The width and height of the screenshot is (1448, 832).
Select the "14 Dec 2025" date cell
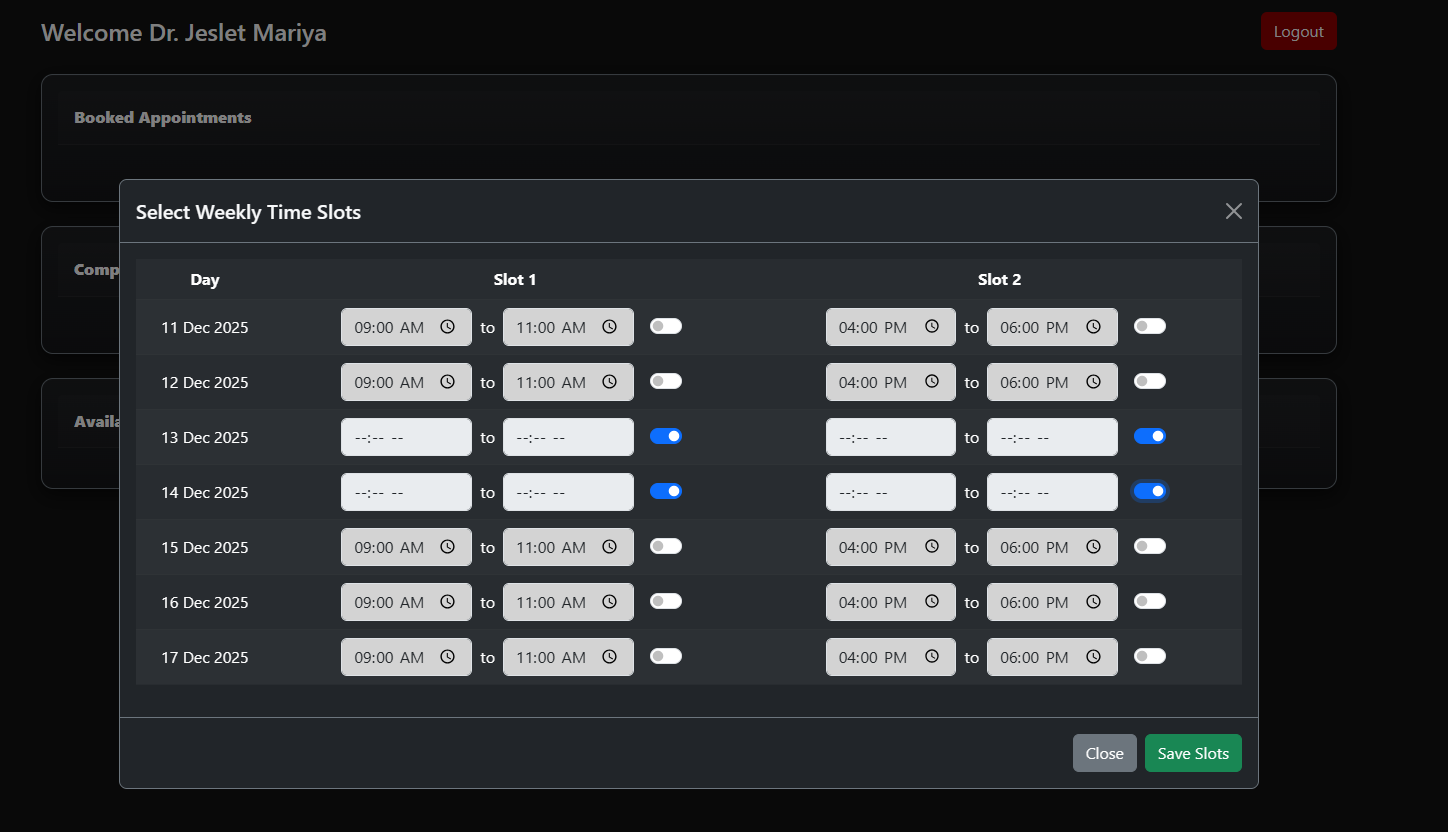(x=205, y=492)
